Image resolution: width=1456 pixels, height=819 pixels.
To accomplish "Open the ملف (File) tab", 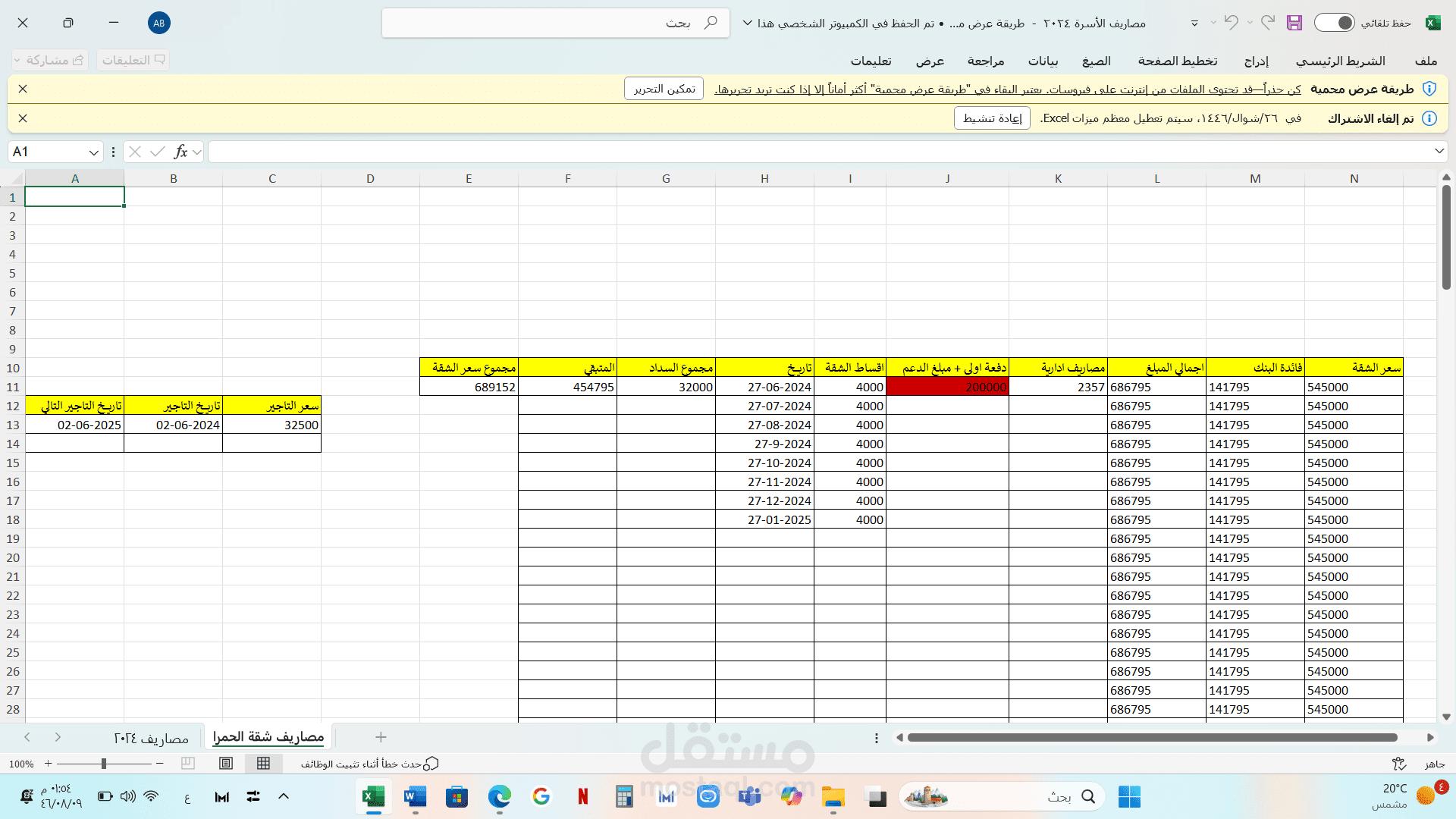I will pyautogui.click(x=1426, y=61).
